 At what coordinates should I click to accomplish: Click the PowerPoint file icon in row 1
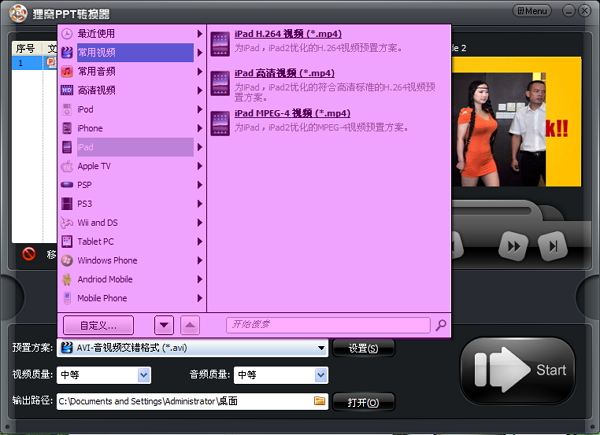pos(51,62)
